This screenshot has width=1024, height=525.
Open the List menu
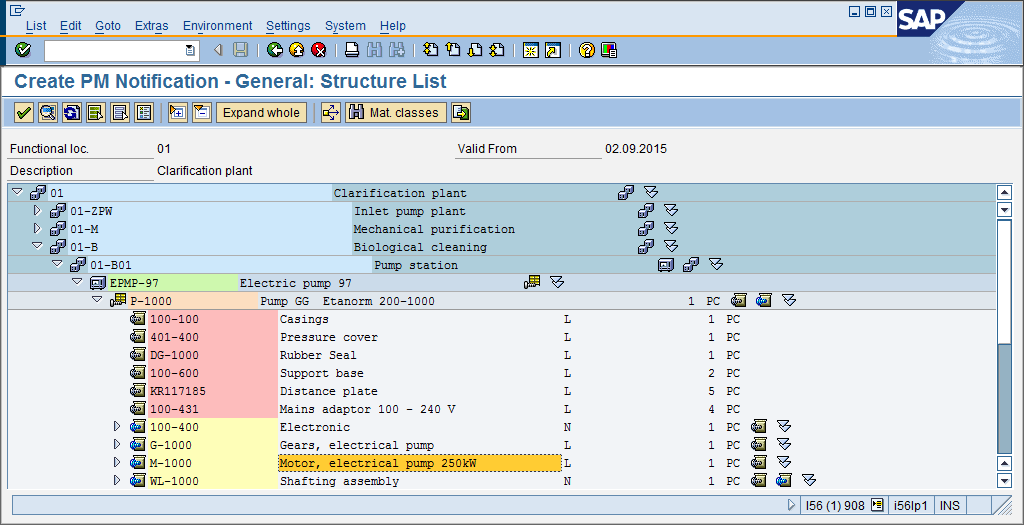tap(36, 26)
